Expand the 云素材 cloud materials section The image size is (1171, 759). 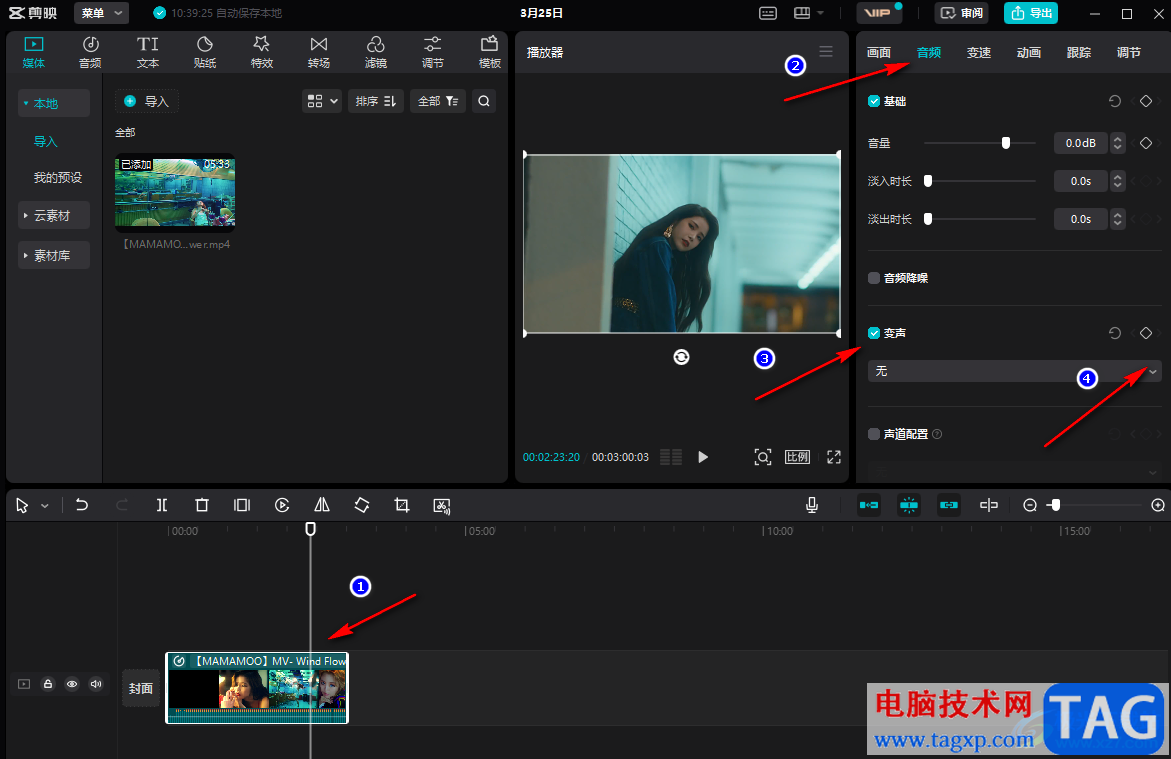(54, 215)
